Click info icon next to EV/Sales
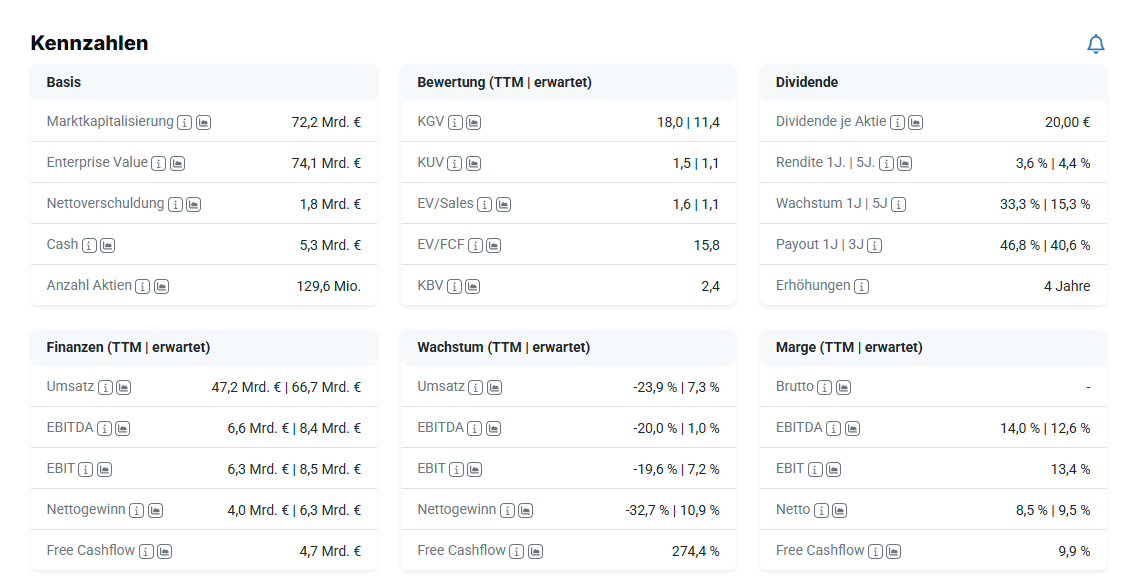This screenshot has height=580, width=1147. tap(485, 204)
